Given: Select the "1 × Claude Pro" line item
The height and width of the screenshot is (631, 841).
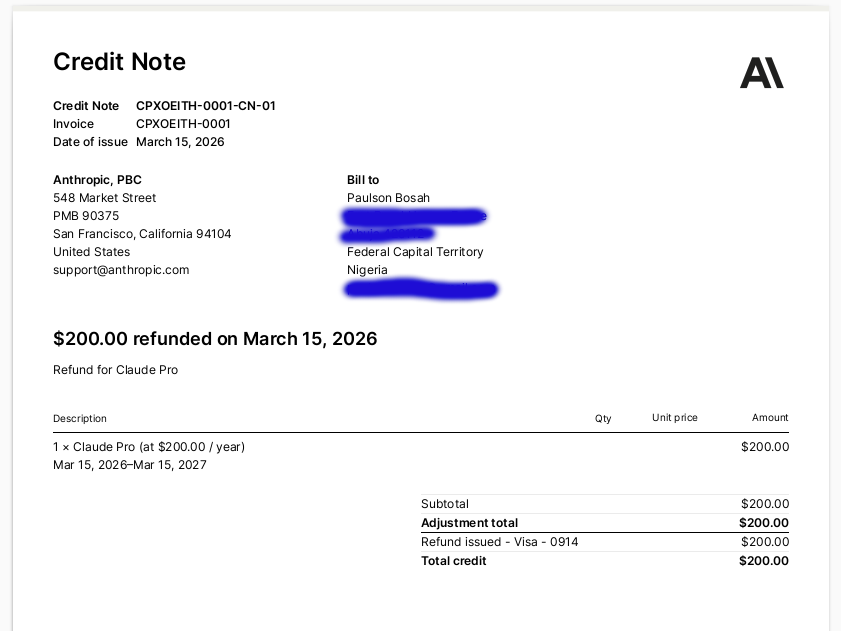Looking at the screenshot, I should [149, 447].
